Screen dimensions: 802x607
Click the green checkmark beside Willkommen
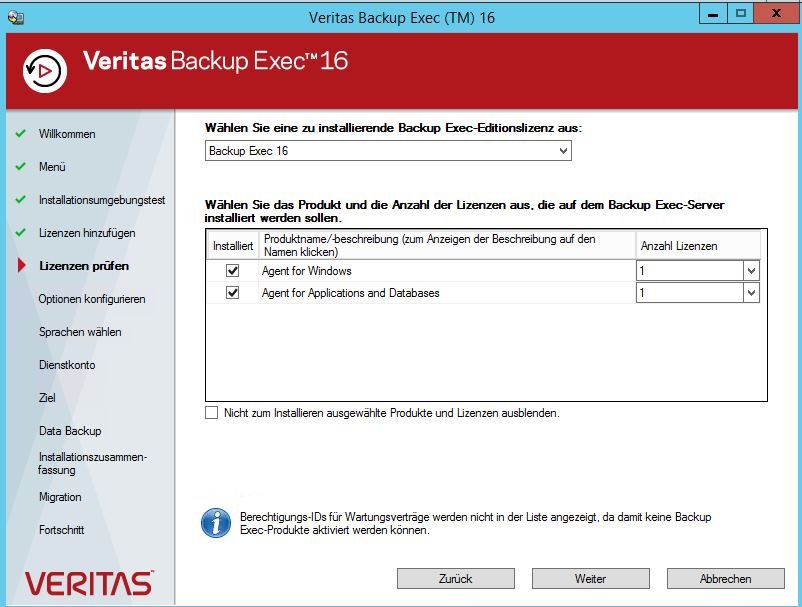tap(20, 134)
